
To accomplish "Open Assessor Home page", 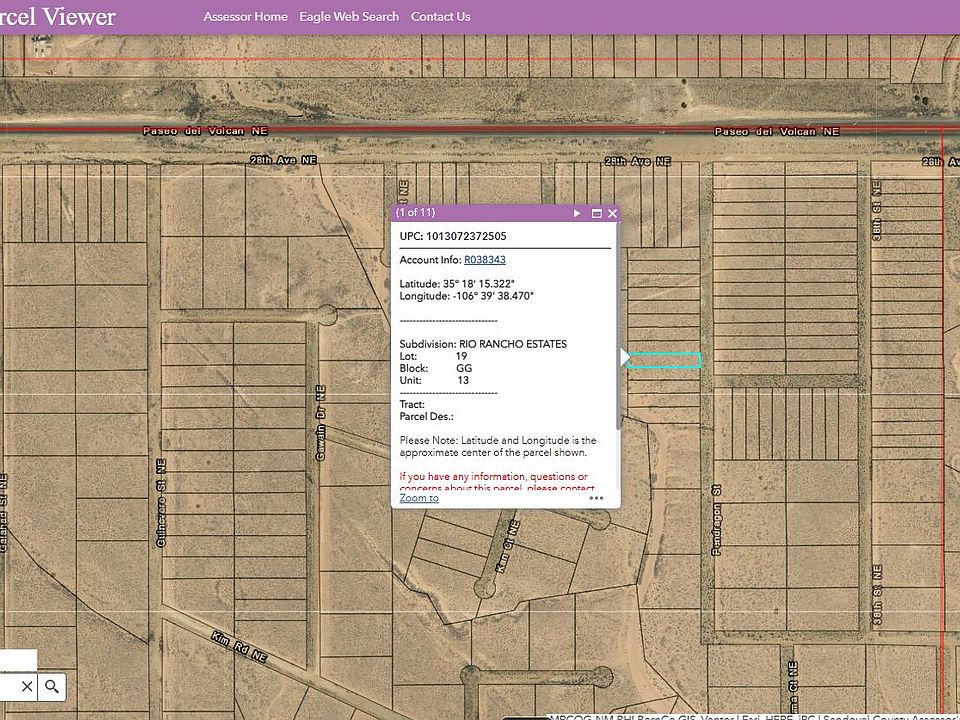I will (246, 17).
